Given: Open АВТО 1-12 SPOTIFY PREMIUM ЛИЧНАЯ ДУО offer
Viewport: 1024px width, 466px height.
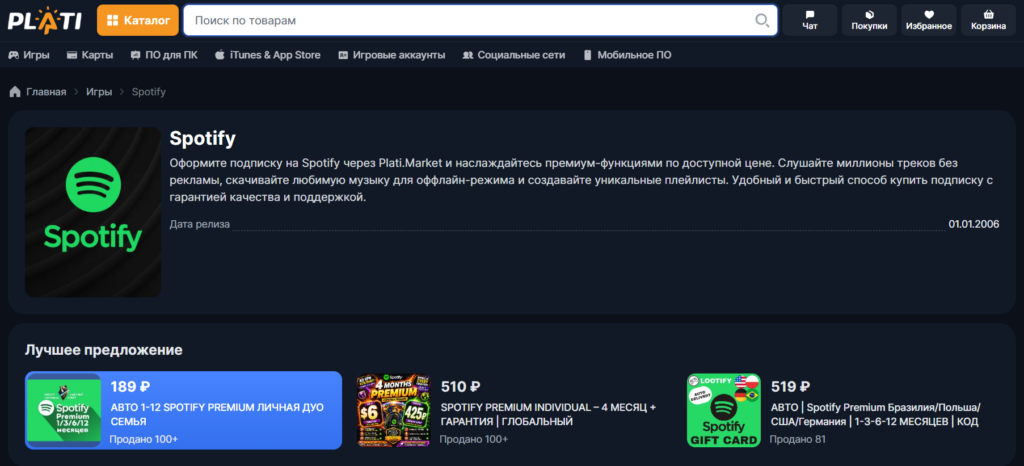Looking at the screenshot, I should pos(217,414).
